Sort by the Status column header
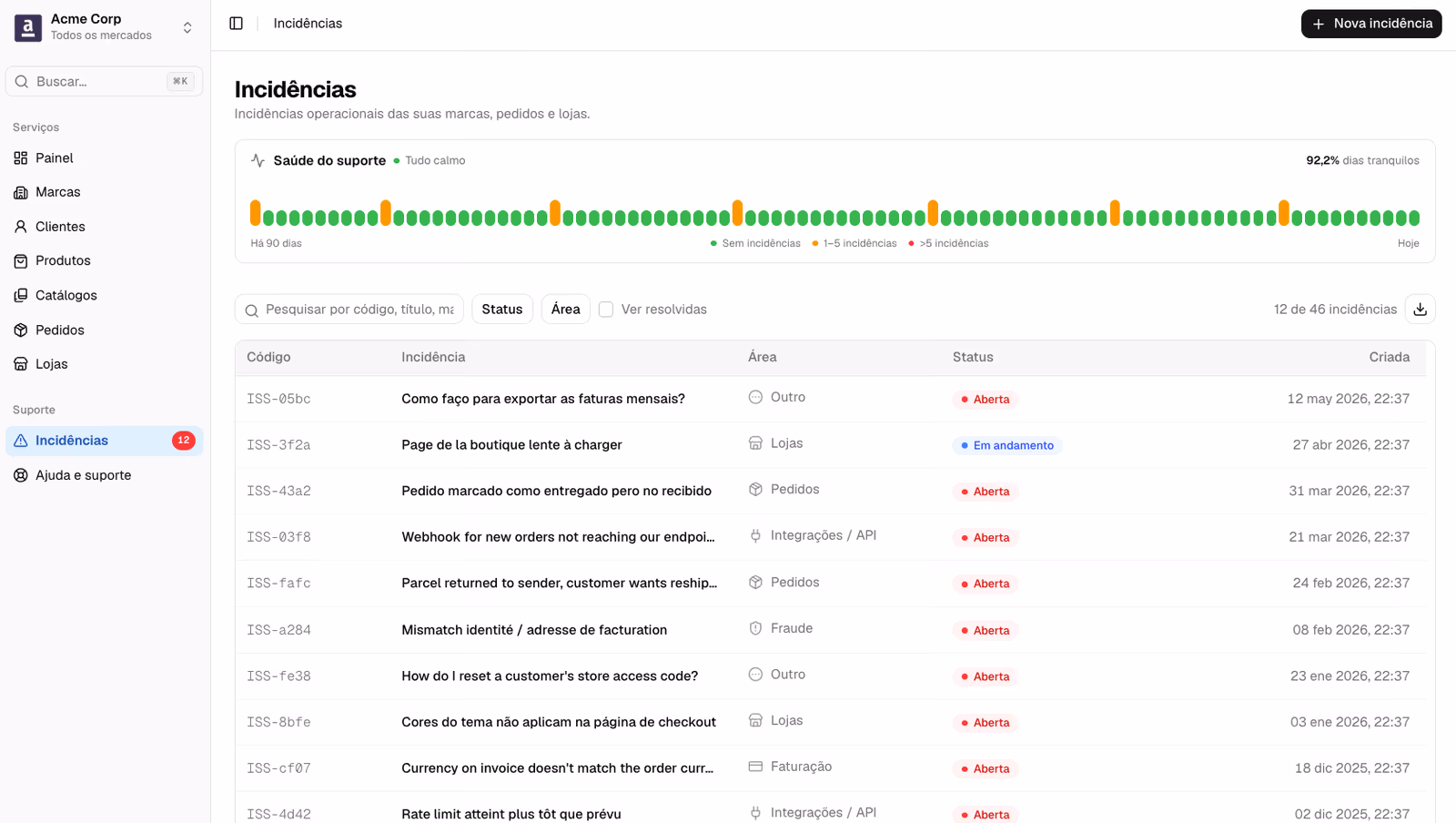Screen dimensions: 1456x823 pos(973,358)
